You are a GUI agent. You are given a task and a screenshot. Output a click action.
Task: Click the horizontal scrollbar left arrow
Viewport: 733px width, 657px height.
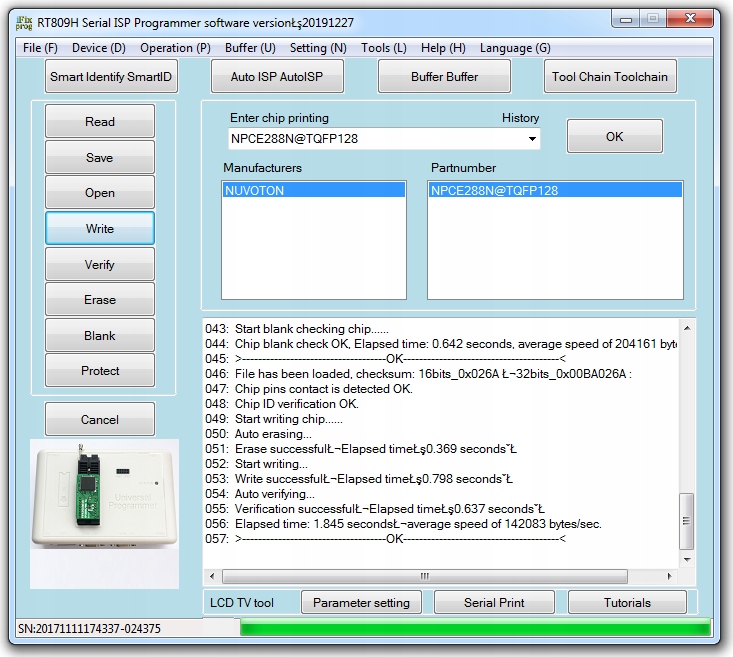click(x=212, y=576)
